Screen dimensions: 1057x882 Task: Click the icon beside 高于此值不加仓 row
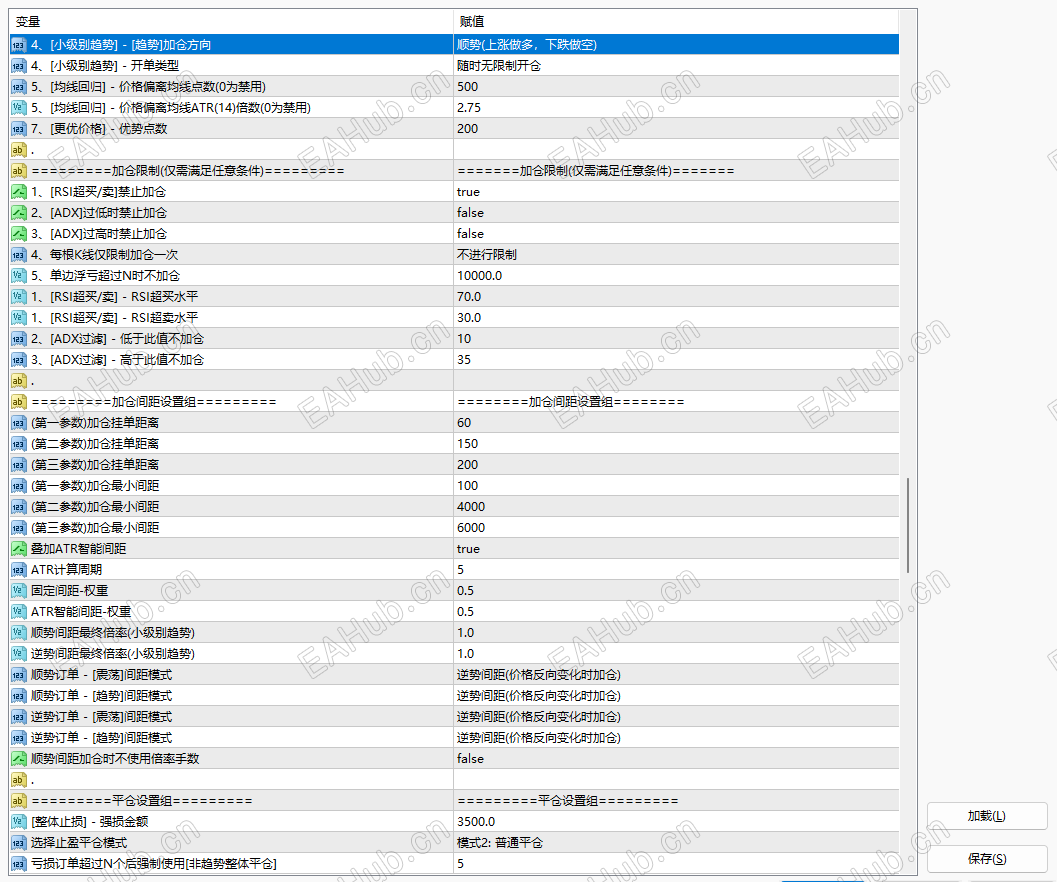pos(18,360)
